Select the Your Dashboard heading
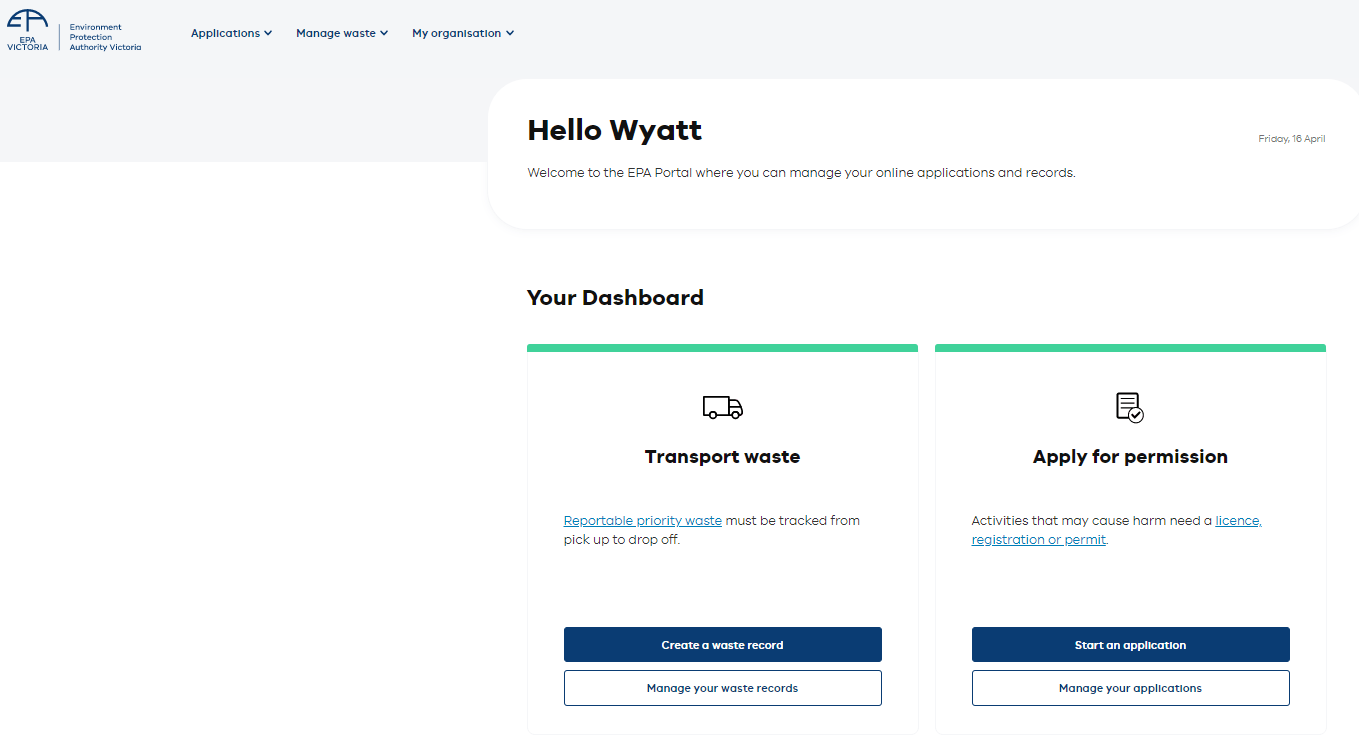The image size is (1359, 745). click(615, 298)
